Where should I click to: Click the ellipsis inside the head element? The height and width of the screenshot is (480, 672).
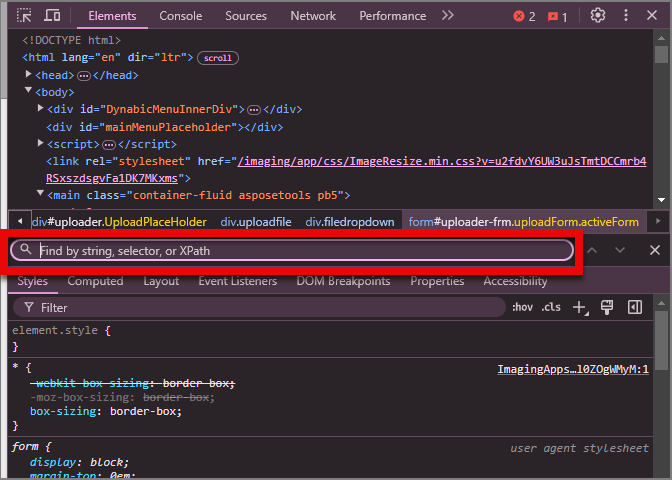tap(84, 76)
